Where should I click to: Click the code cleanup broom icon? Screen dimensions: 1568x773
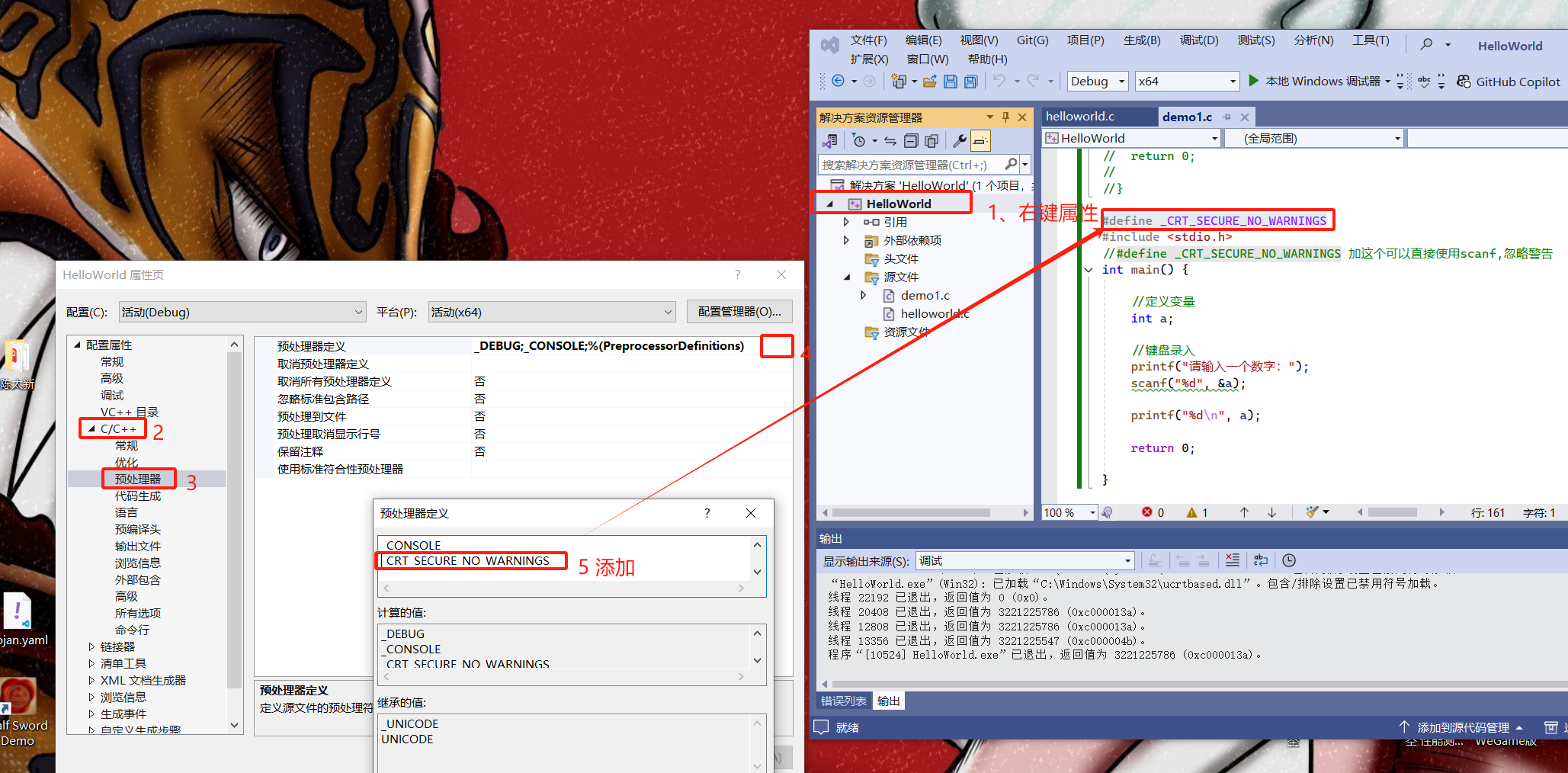(x=1313, y=512)
